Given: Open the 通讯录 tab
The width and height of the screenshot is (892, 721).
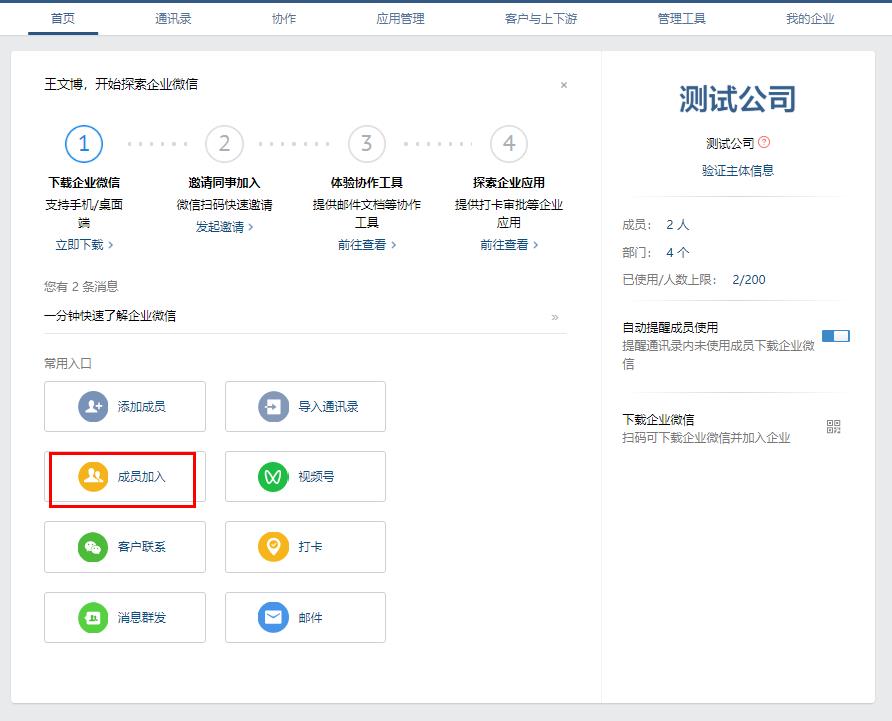Looking at the screenshot, I should 174,18.
